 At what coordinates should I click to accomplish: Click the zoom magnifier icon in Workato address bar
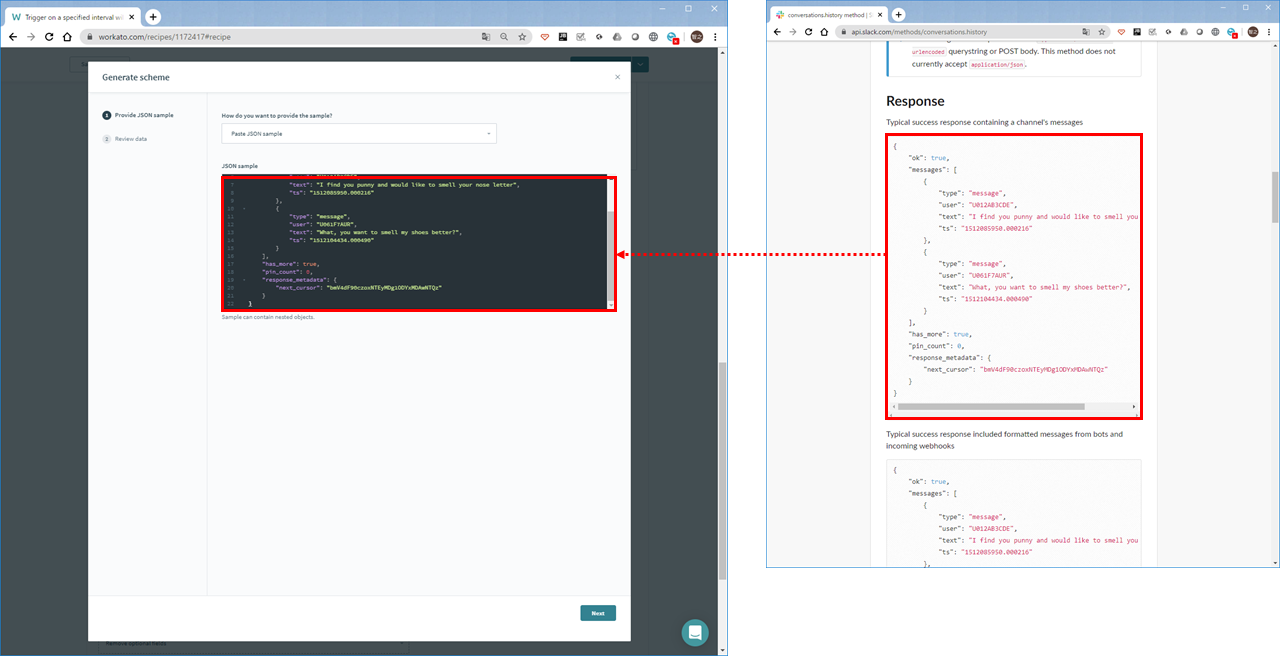pyautogui.click(x=504, y=36)
